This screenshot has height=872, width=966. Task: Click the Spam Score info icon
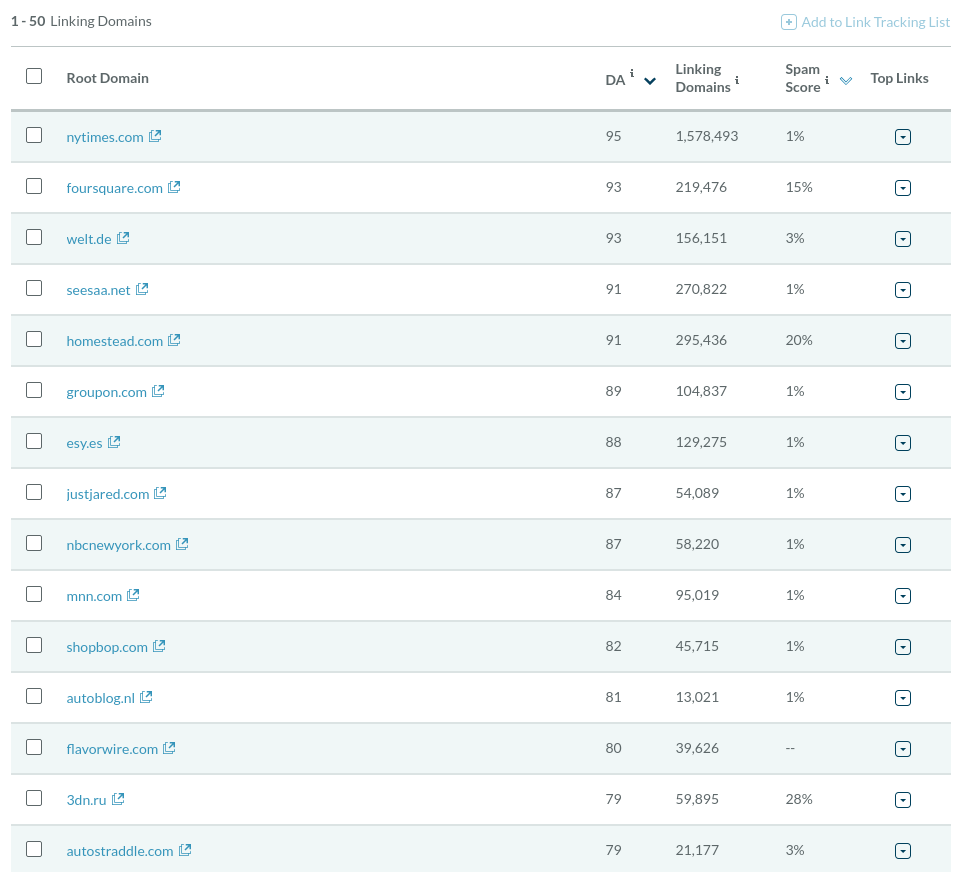[x=827, y=80]
